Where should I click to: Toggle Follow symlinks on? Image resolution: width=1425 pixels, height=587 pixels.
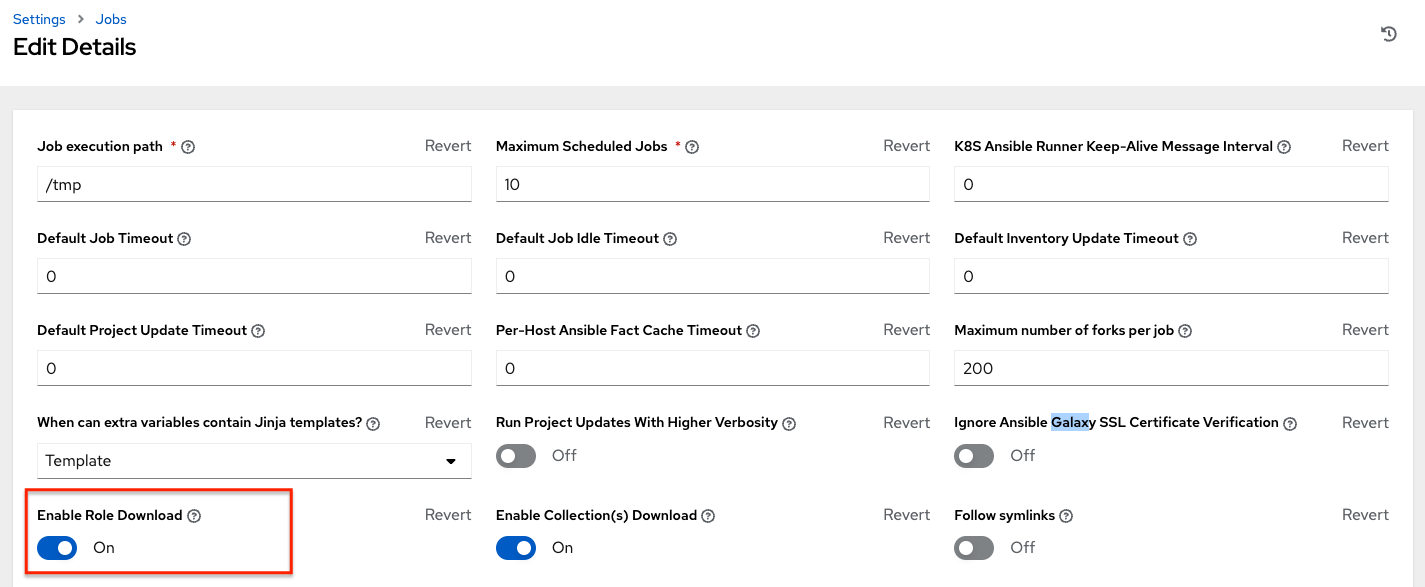coord(973,548)
